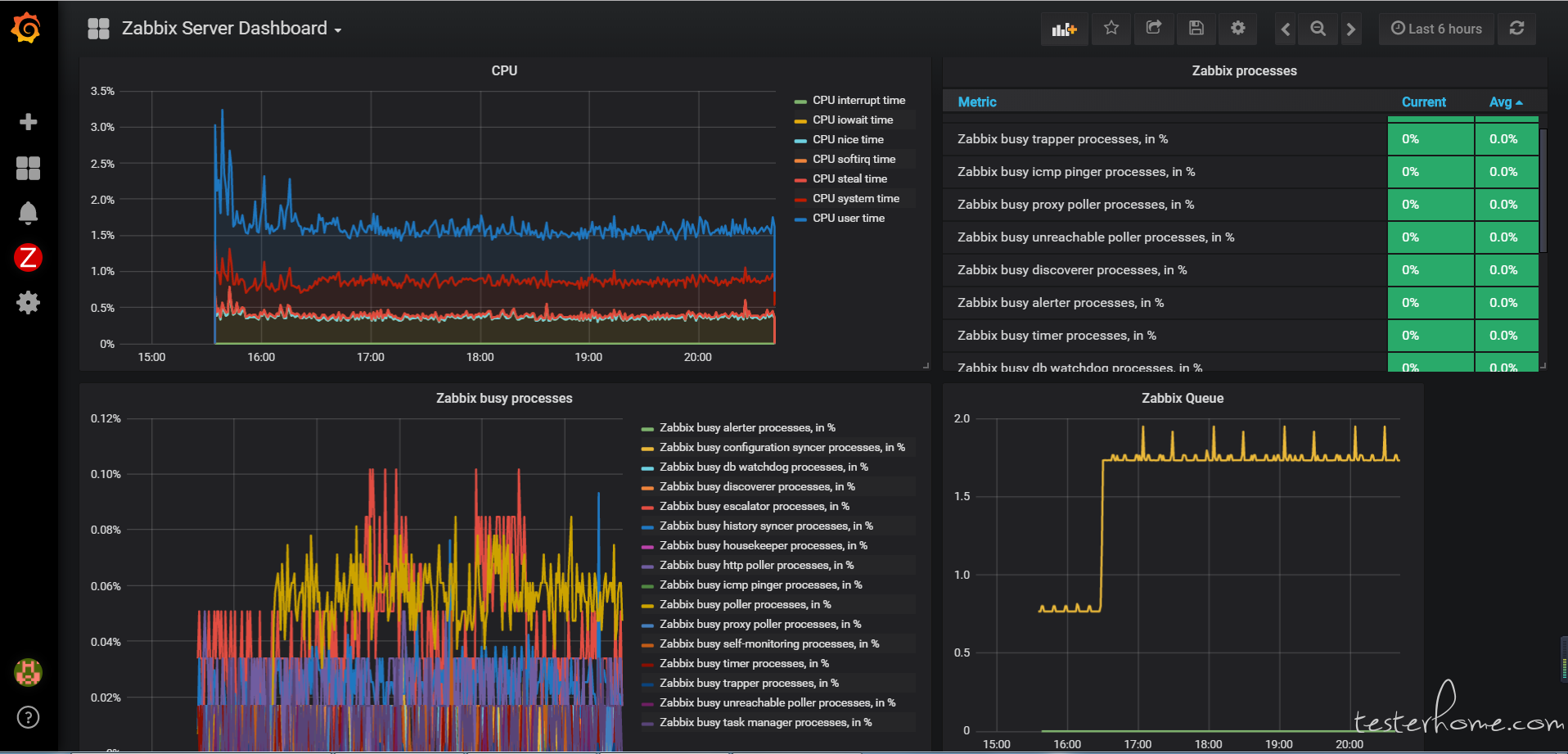Toggle Zabbix busy db watchdog legend entry
The height and width of the screenshot is (754, 1568).
(764, 467)
